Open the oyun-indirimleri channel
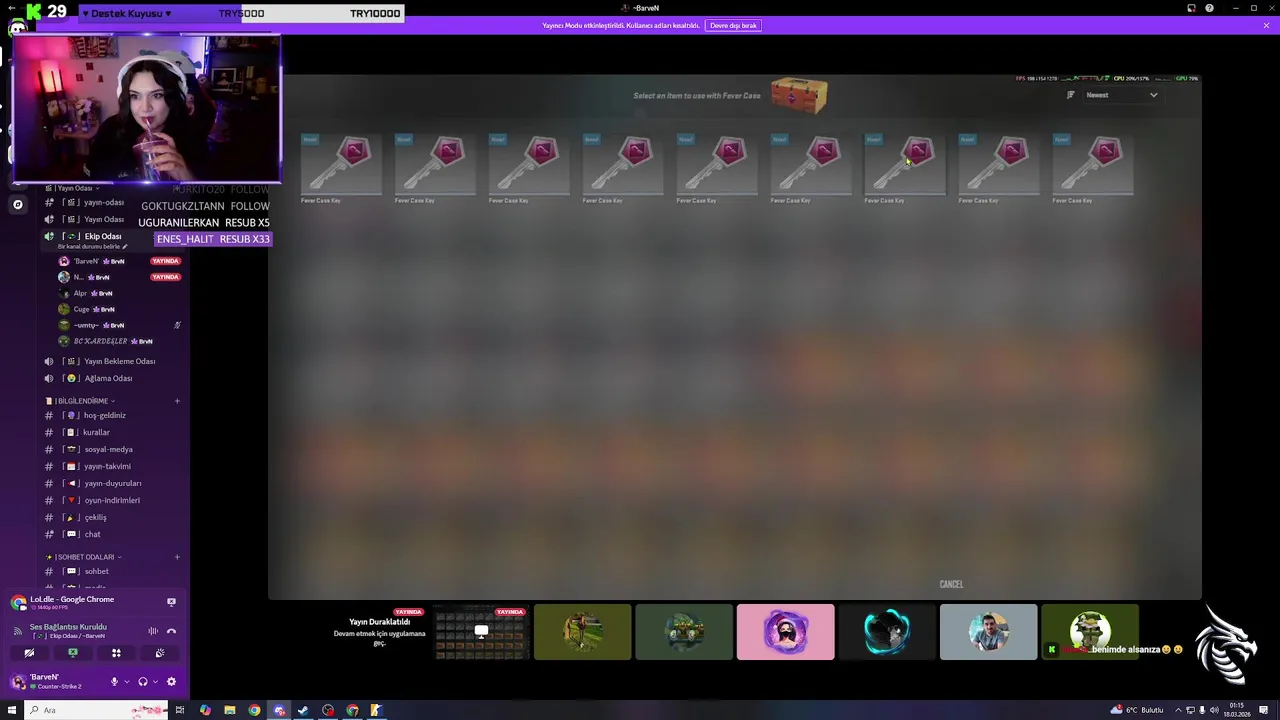 (112, 500)
